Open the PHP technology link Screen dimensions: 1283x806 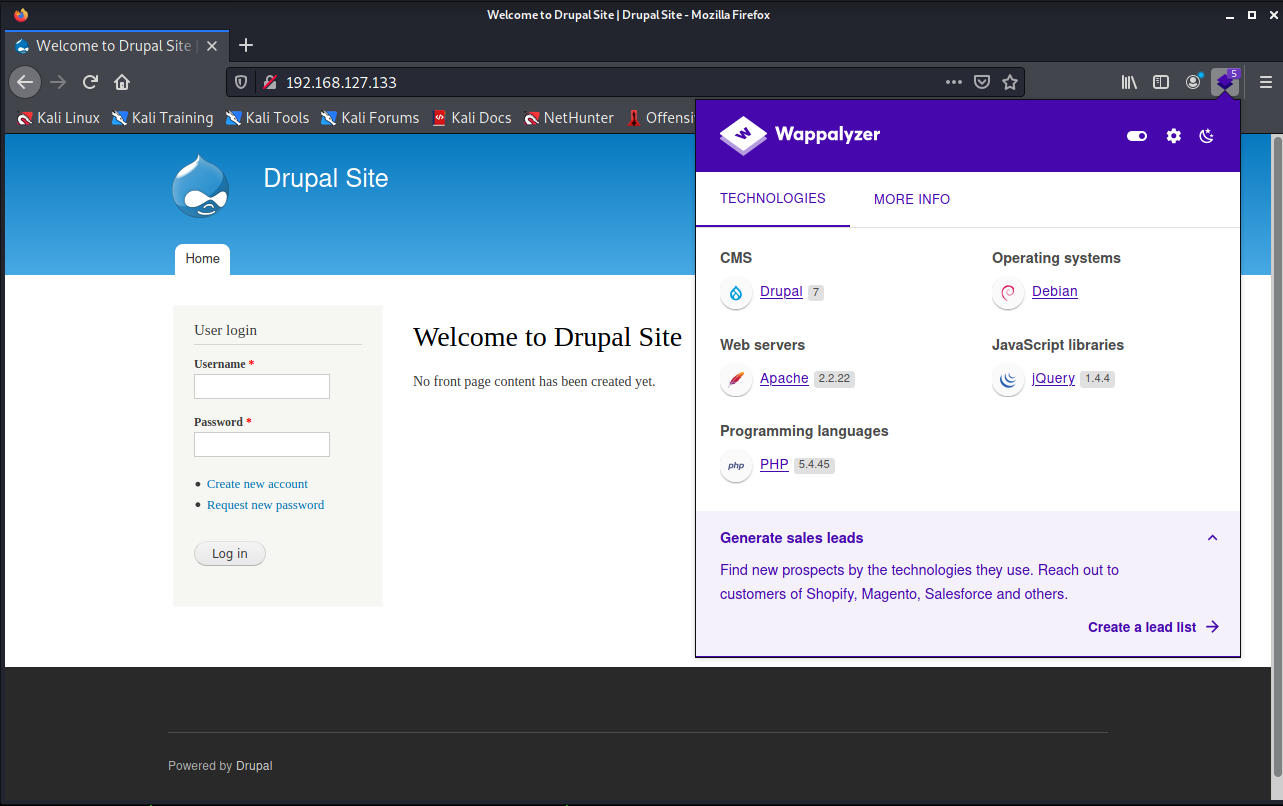[774, 465]
